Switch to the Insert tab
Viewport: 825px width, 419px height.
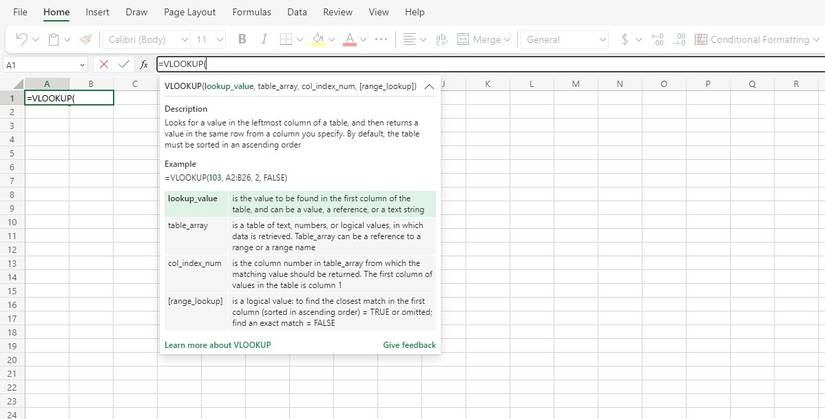click(97, 12)
